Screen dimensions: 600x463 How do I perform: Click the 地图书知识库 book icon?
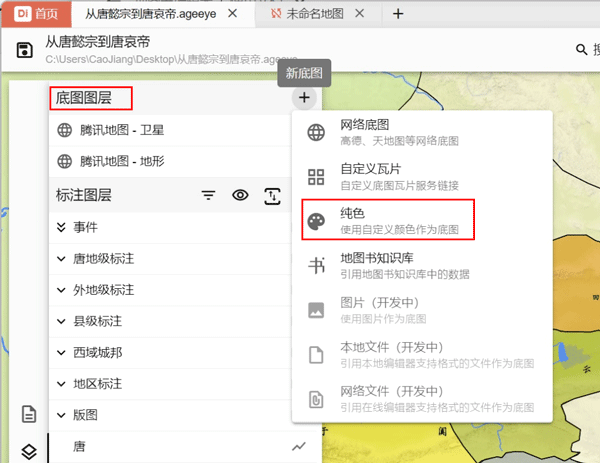click(x=316, y=265)
